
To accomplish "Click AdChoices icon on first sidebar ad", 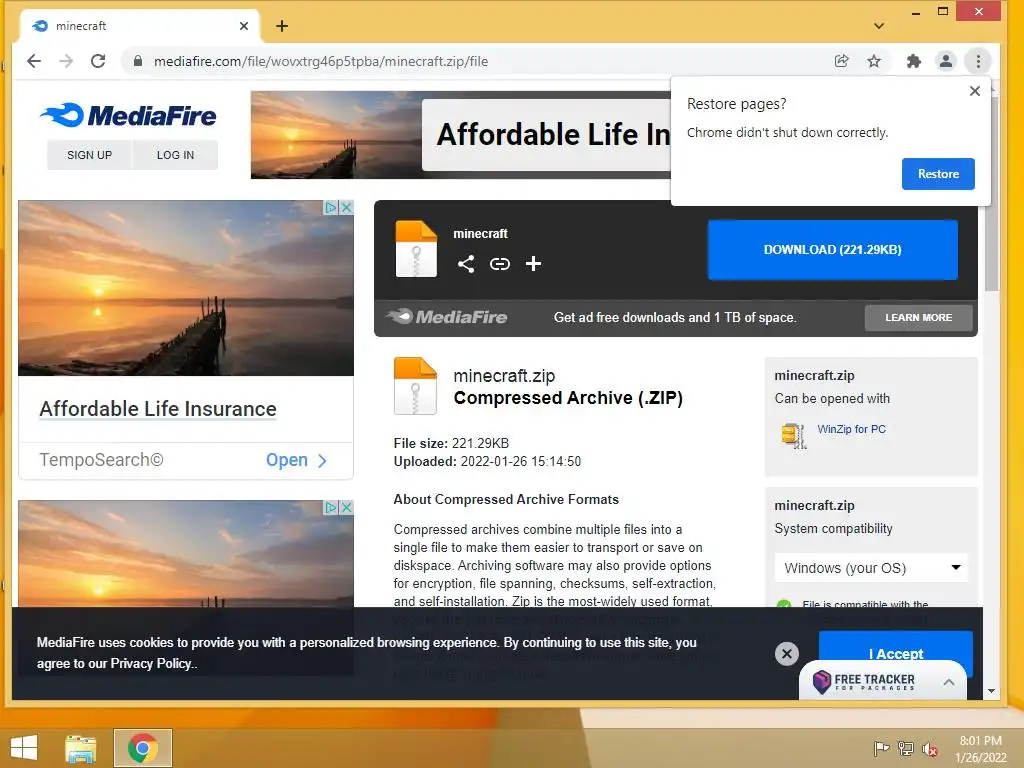I will pos(332,207).
